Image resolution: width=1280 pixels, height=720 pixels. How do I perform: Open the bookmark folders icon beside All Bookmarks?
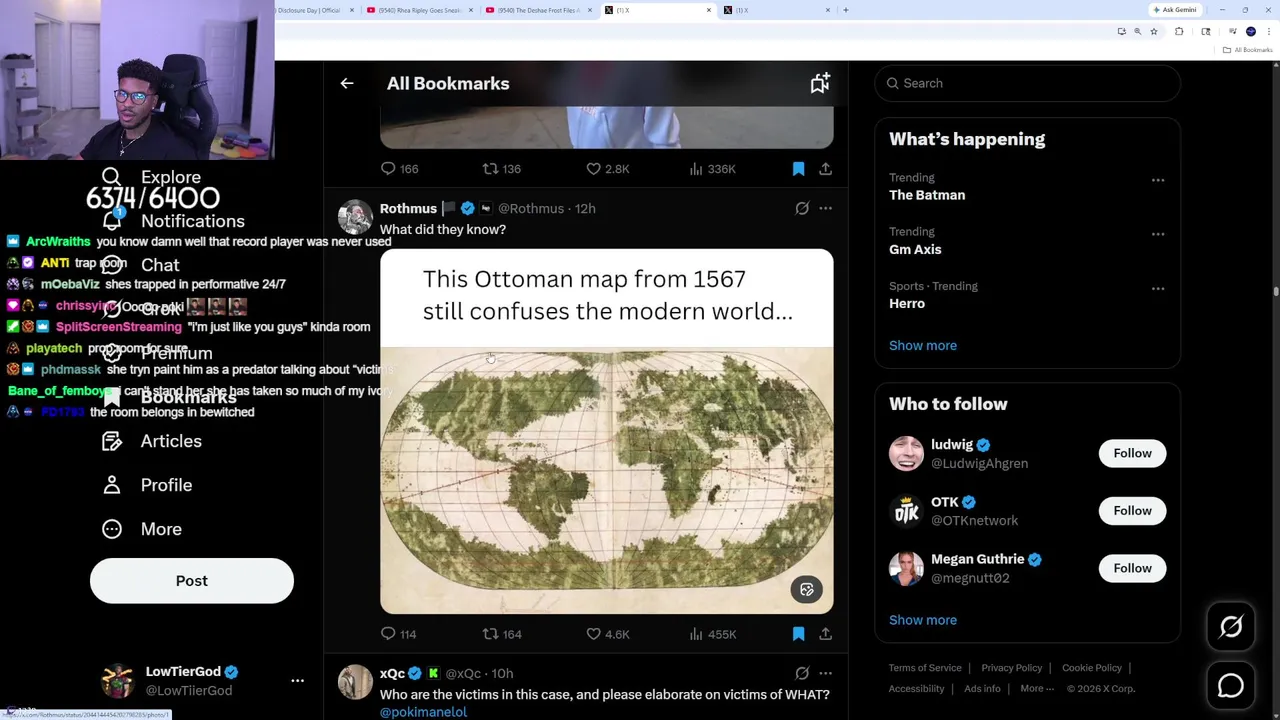click(x=820, y=84)
